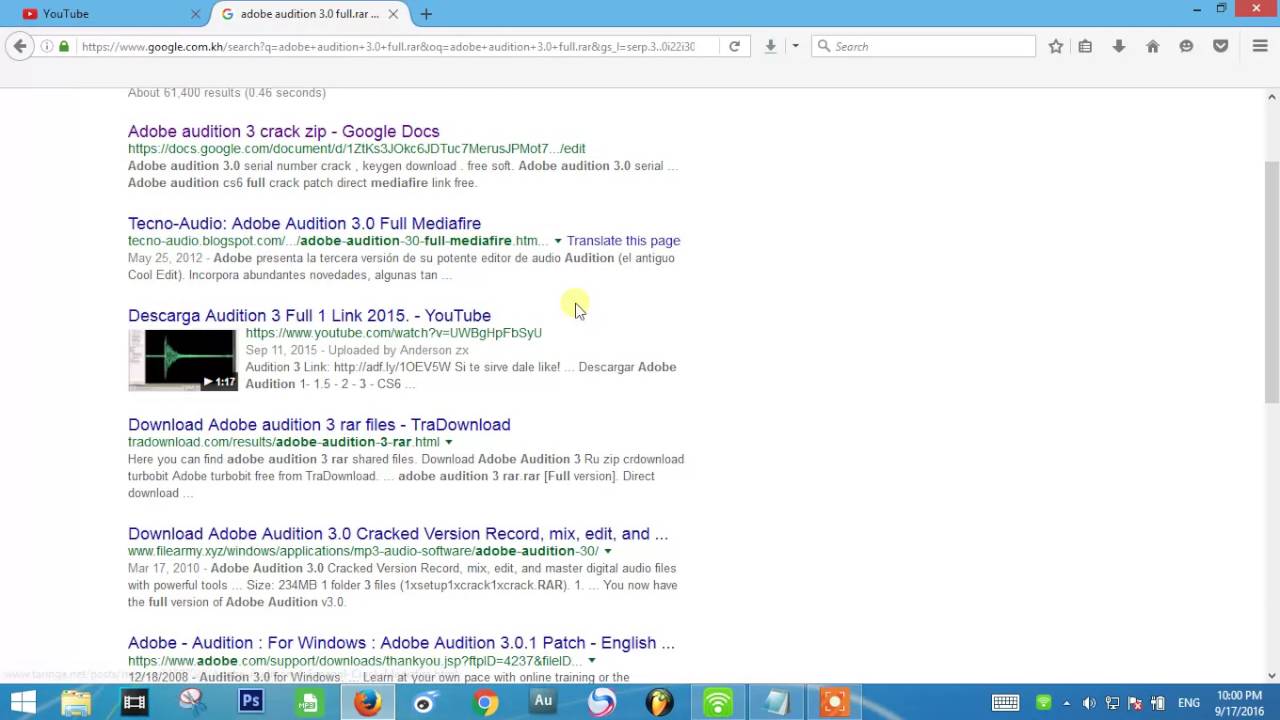This screenshot has height=720, width=1280.
Task: Open Adobe Audition 3.0.1 Patch result
Action: click(x=401, y=642)
